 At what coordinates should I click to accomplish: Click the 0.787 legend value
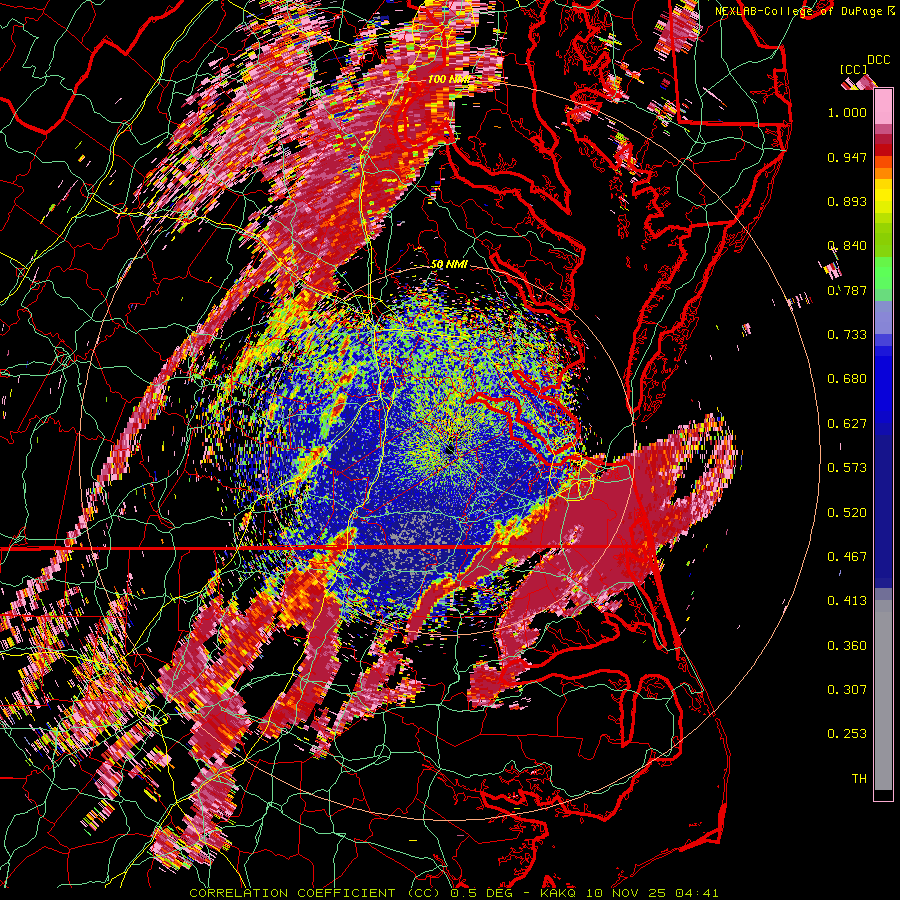coord(847,290)
